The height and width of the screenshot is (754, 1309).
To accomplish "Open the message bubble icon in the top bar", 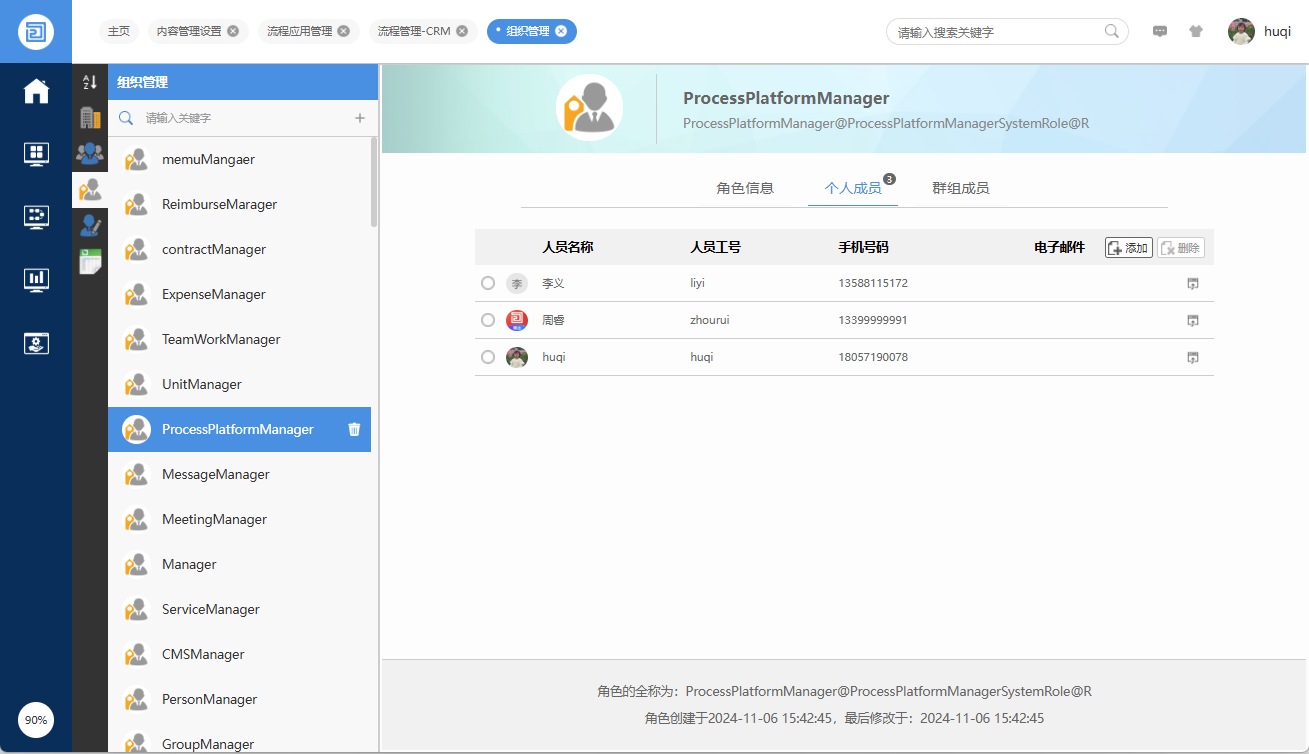I will pos(1160,31).
